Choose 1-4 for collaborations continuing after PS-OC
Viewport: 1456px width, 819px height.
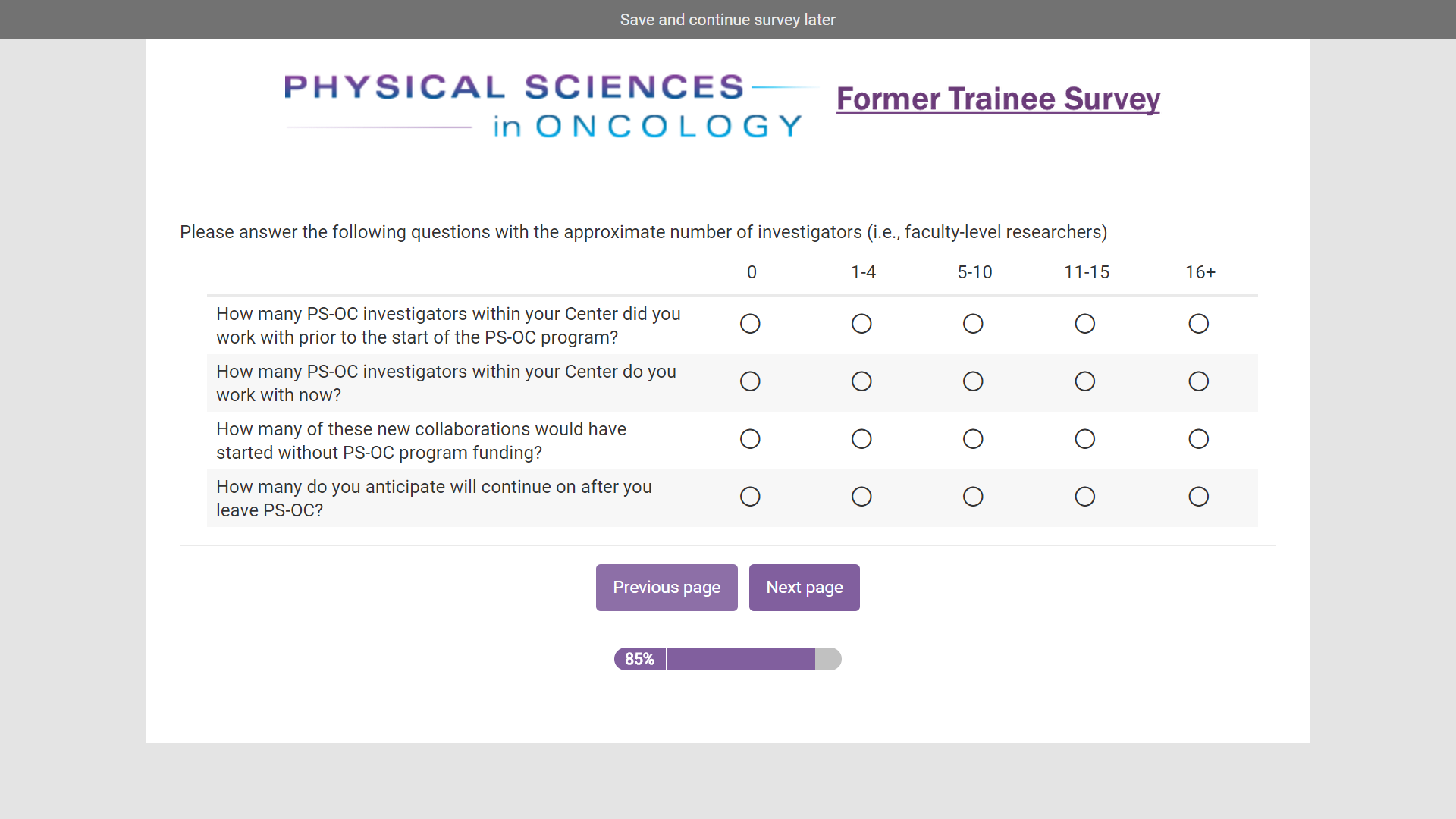[x=861, y=497]
